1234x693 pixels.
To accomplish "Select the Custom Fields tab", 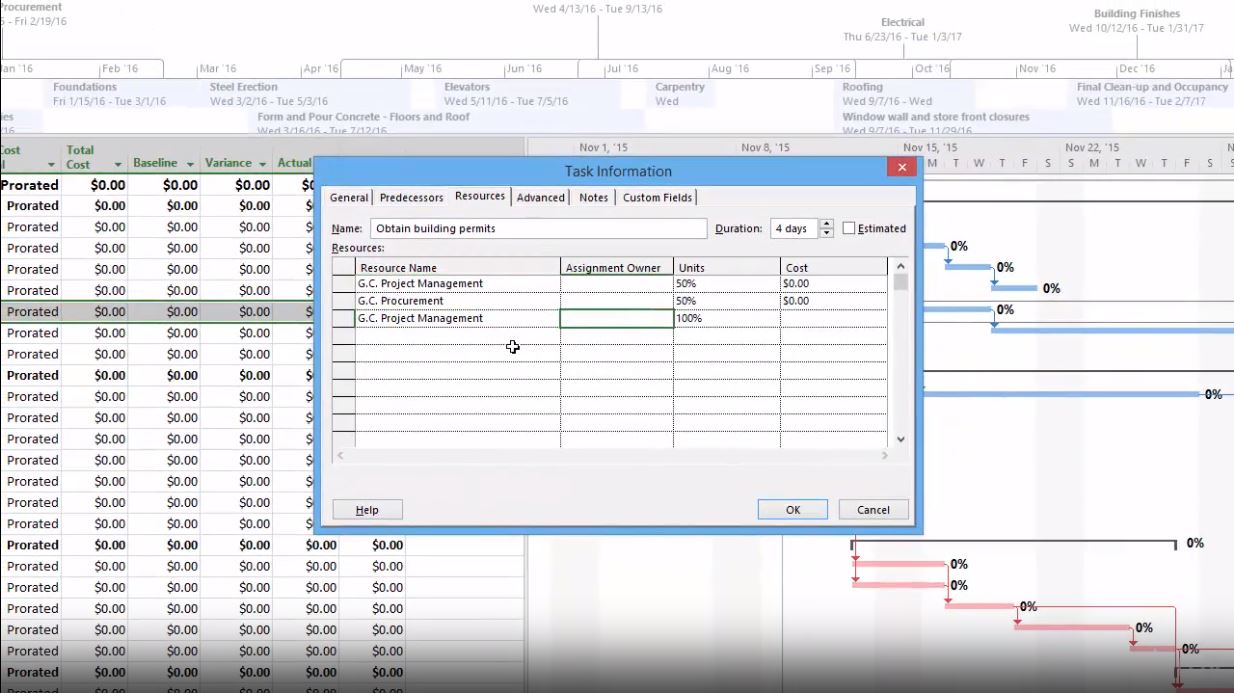I will tap(657, 198).
